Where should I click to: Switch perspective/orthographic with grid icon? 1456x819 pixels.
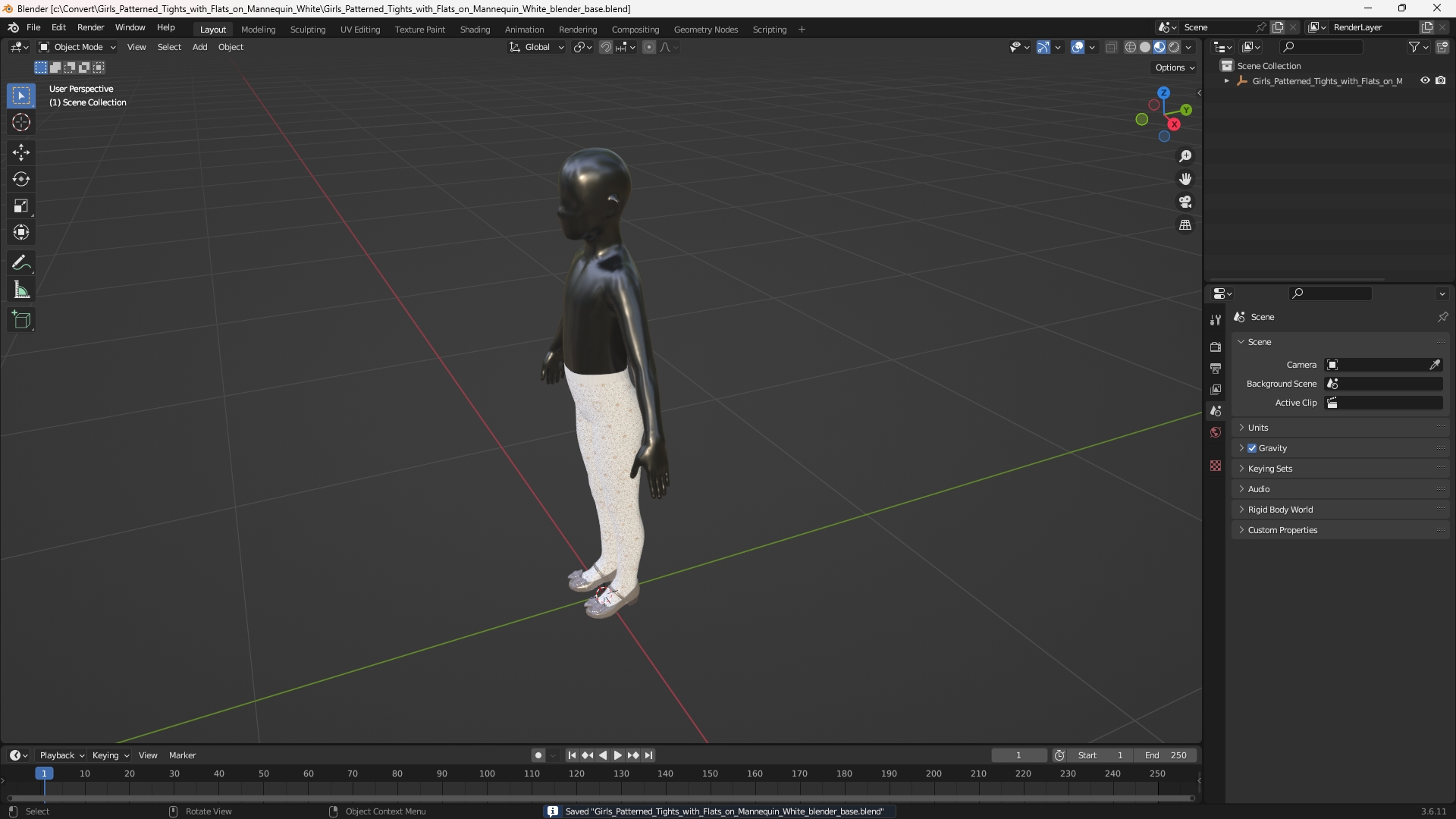click(x=1185, y=225)
